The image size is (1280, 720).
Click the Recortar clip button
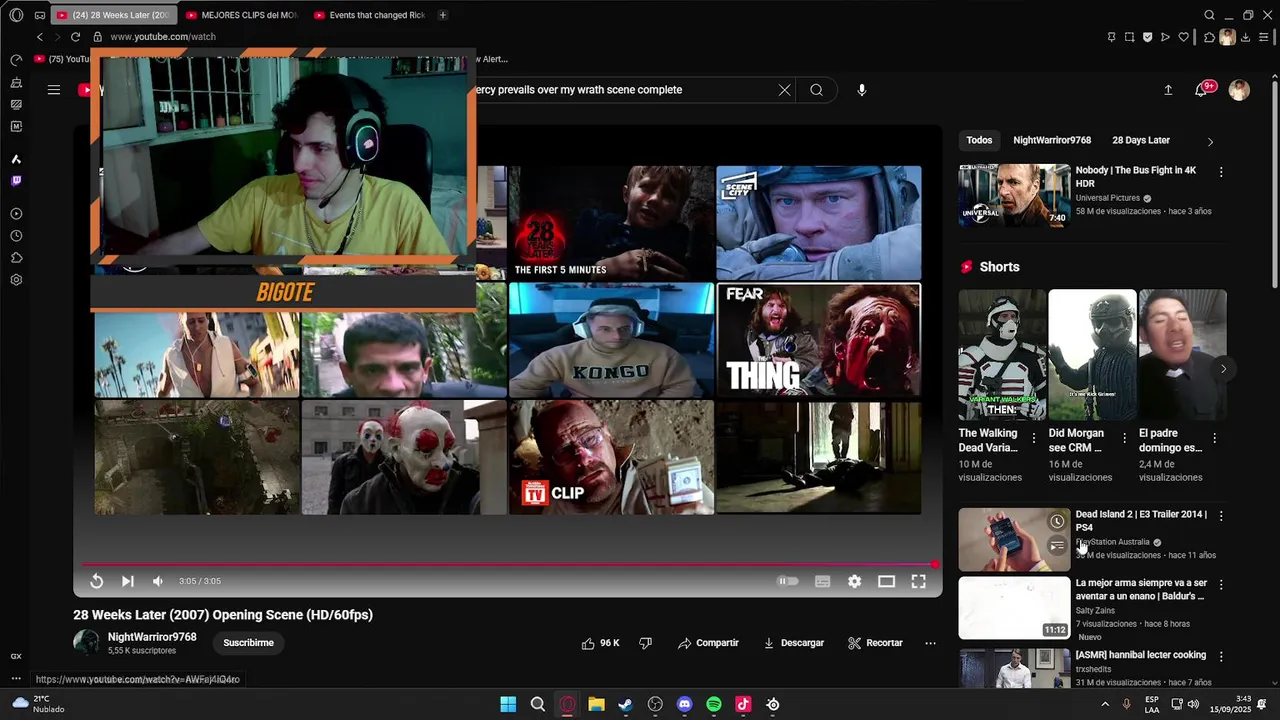[x=875, y=643]
